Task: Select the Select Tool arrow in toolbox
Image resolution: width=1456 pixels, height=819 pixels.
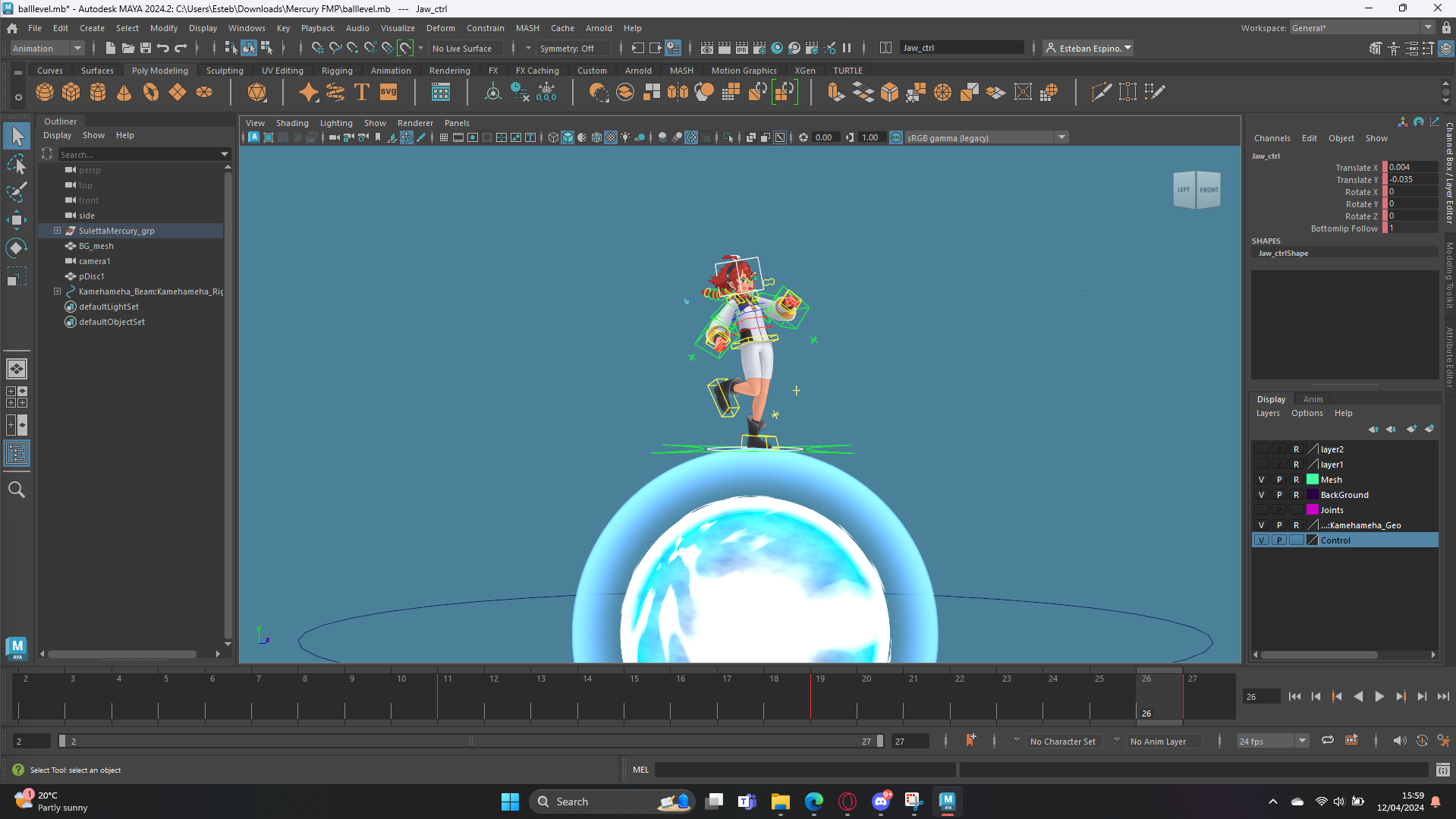Action: (17, 137)
